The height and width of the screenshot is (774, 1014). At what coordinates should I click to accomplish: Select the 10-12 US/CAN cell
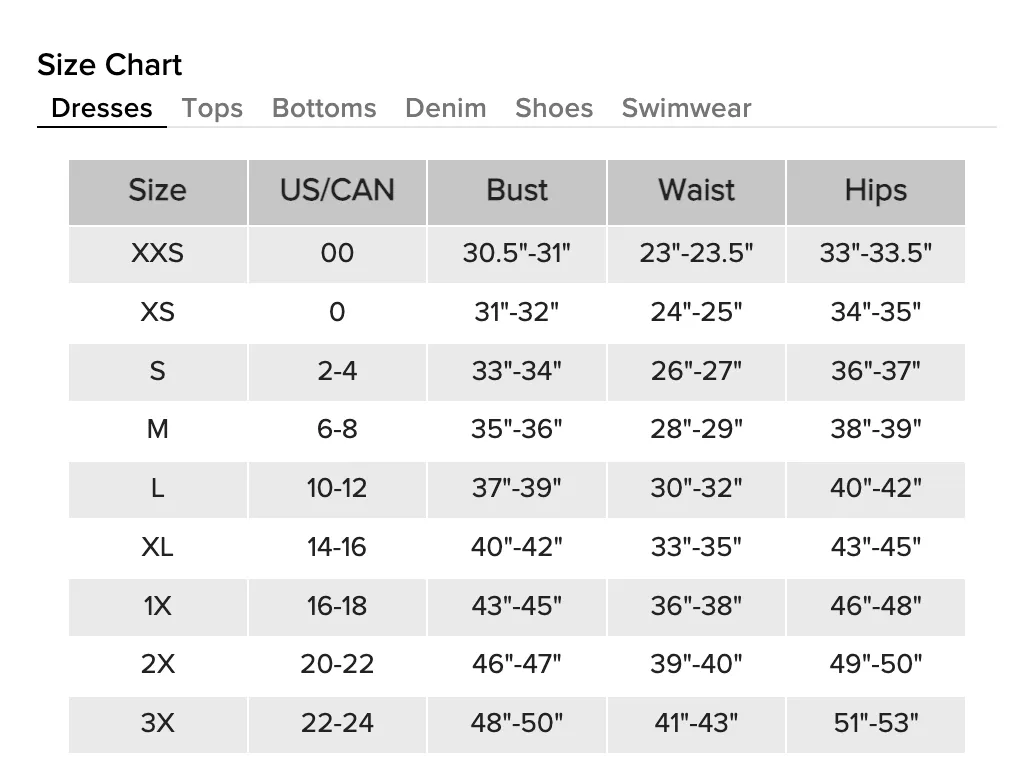(337, 488)
